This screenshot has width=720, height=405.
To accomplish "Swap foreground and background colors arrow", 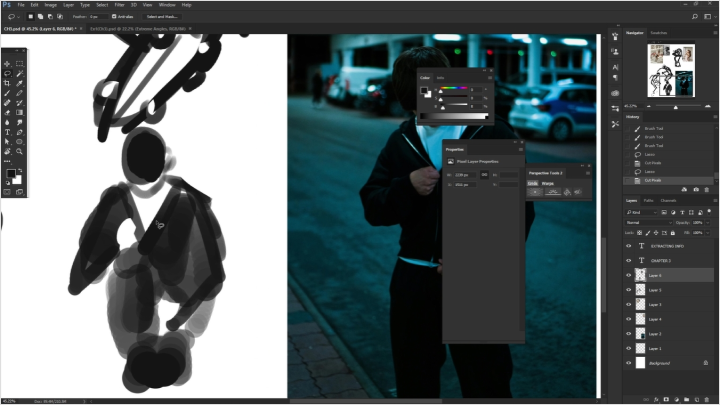I will tap(20, 171).
